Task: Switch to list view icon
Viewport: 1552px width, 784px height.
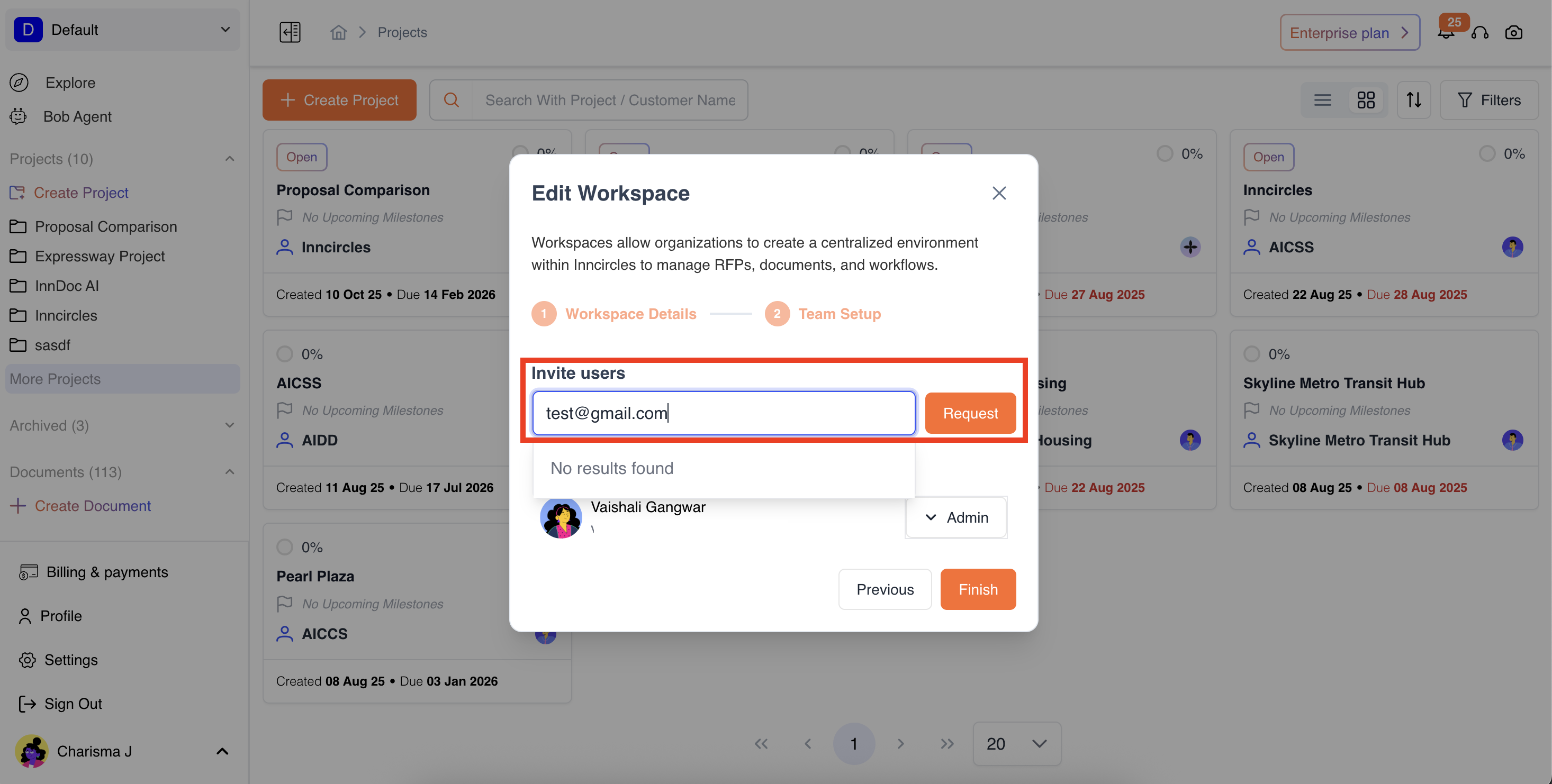Action: [x=1322, y=100]
